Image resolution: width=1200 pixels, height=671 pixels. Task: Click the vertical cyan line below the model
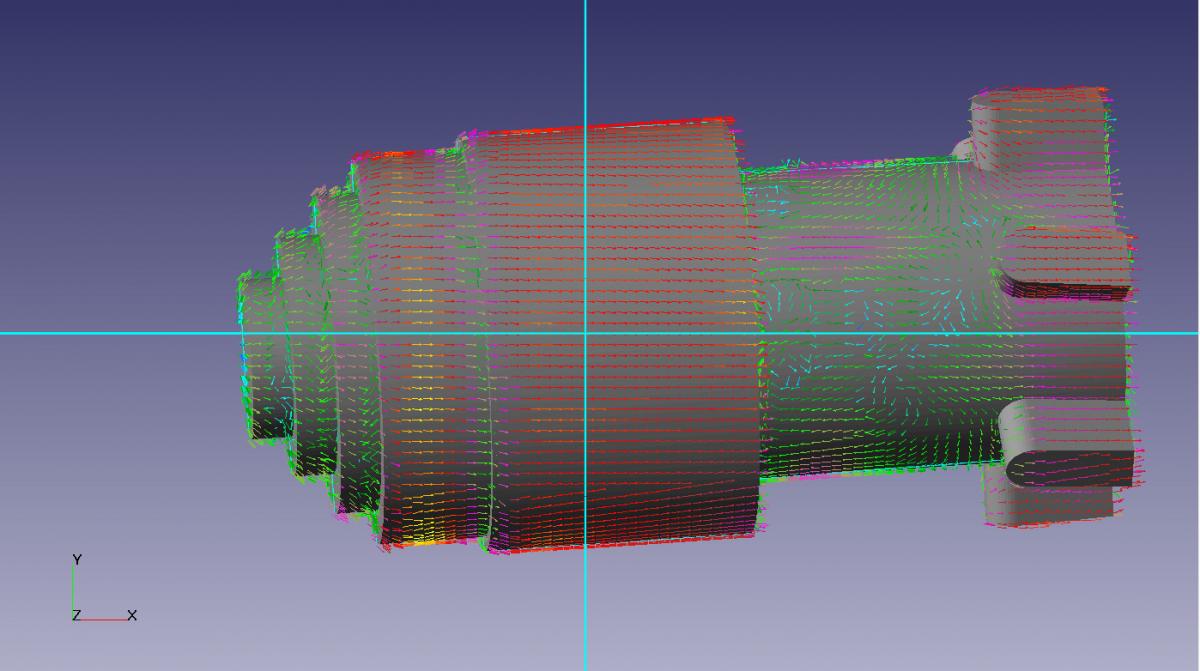[585, 610]
